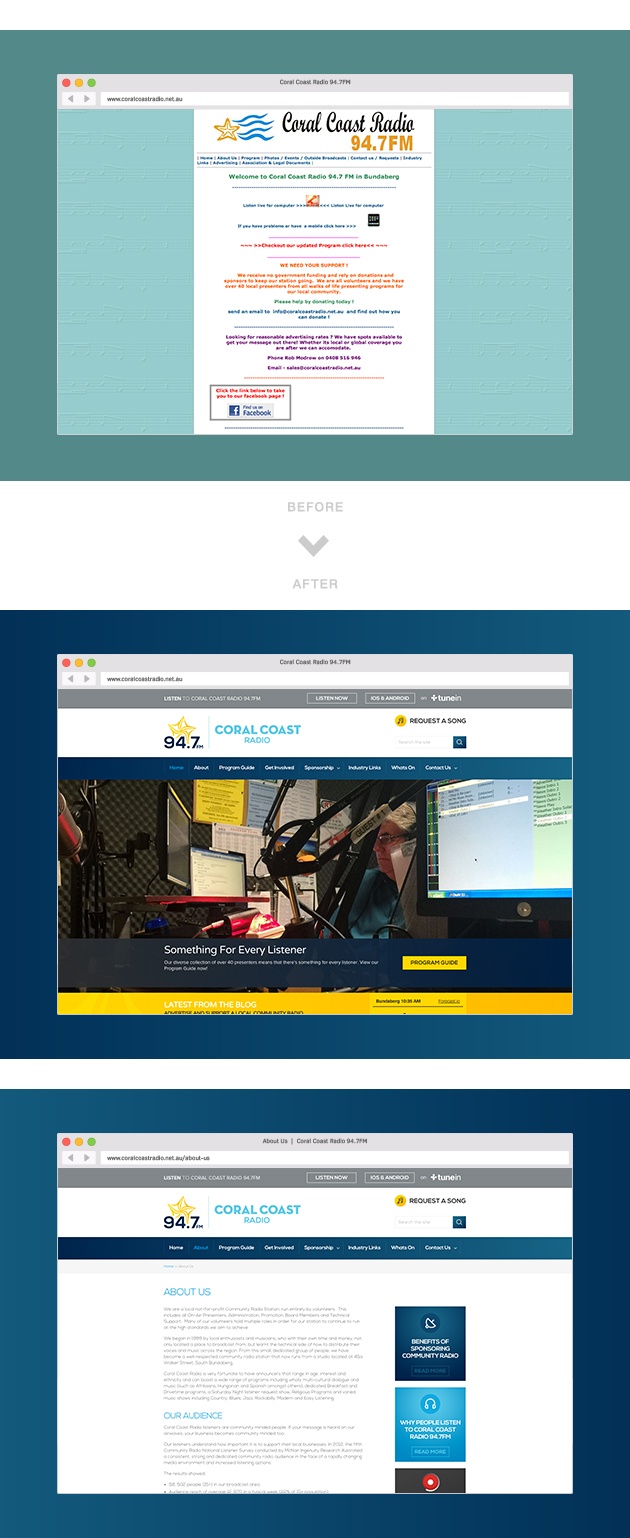Image resolution: width=630 pixels, height=1538 pixels.
Task: Open Whats On in the homepage navigation bar
Action: [403, 768]
